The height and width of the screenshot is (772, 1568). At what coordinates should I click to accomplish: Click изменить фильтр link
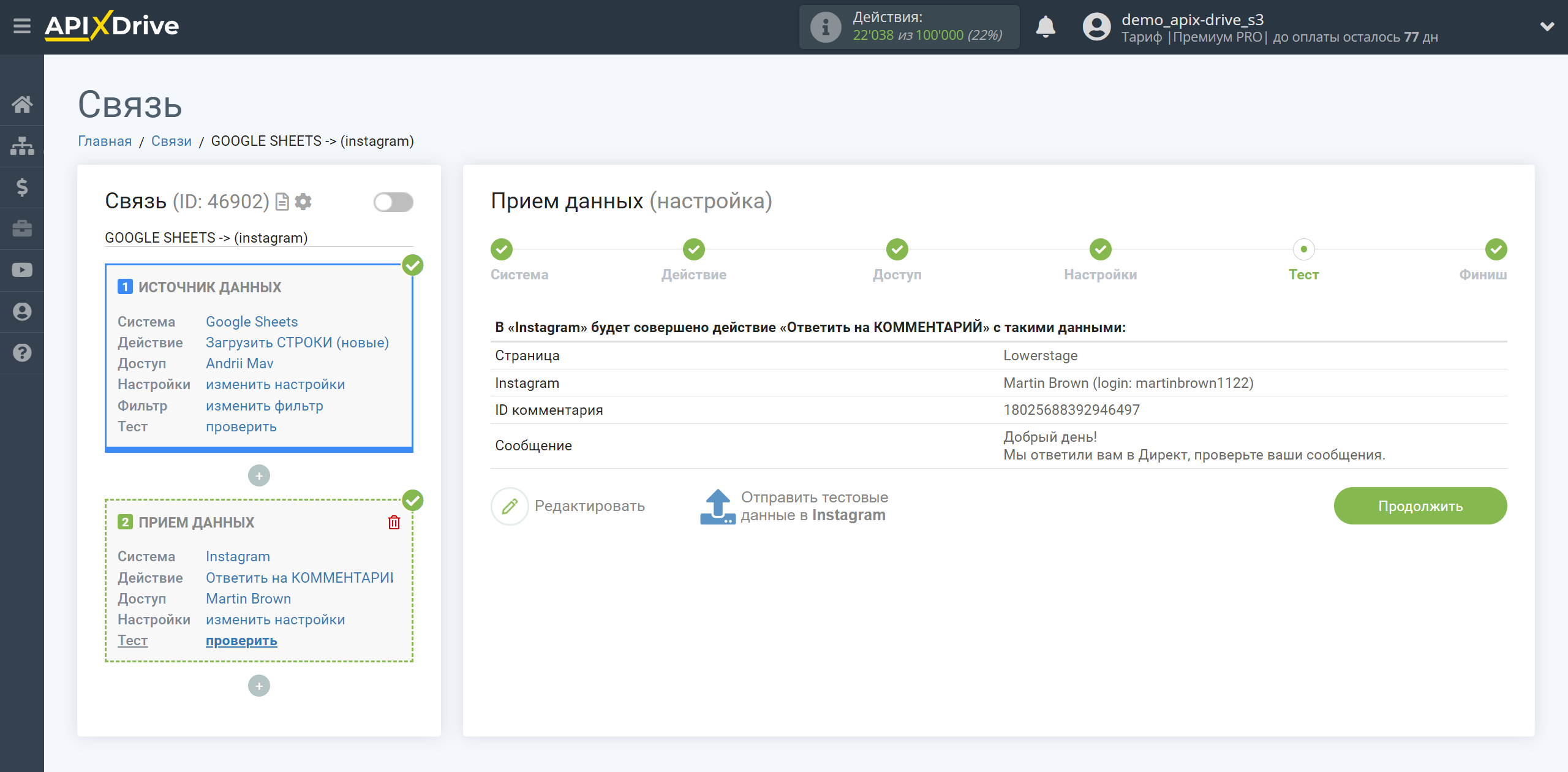point(265,406)
